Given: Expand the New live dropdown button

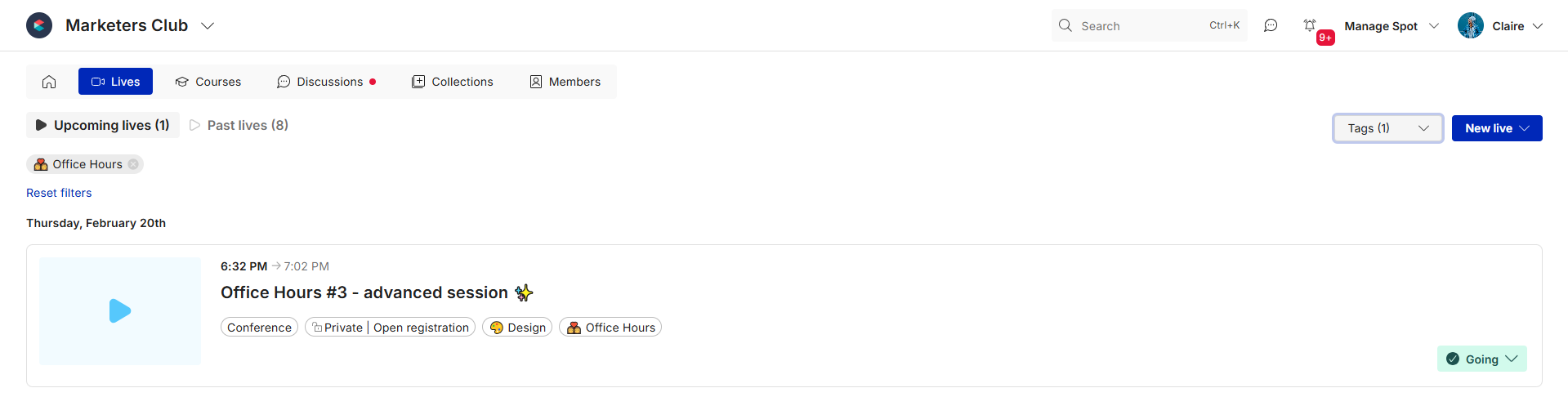Looking at the screenshot, I should [1496, 128].
